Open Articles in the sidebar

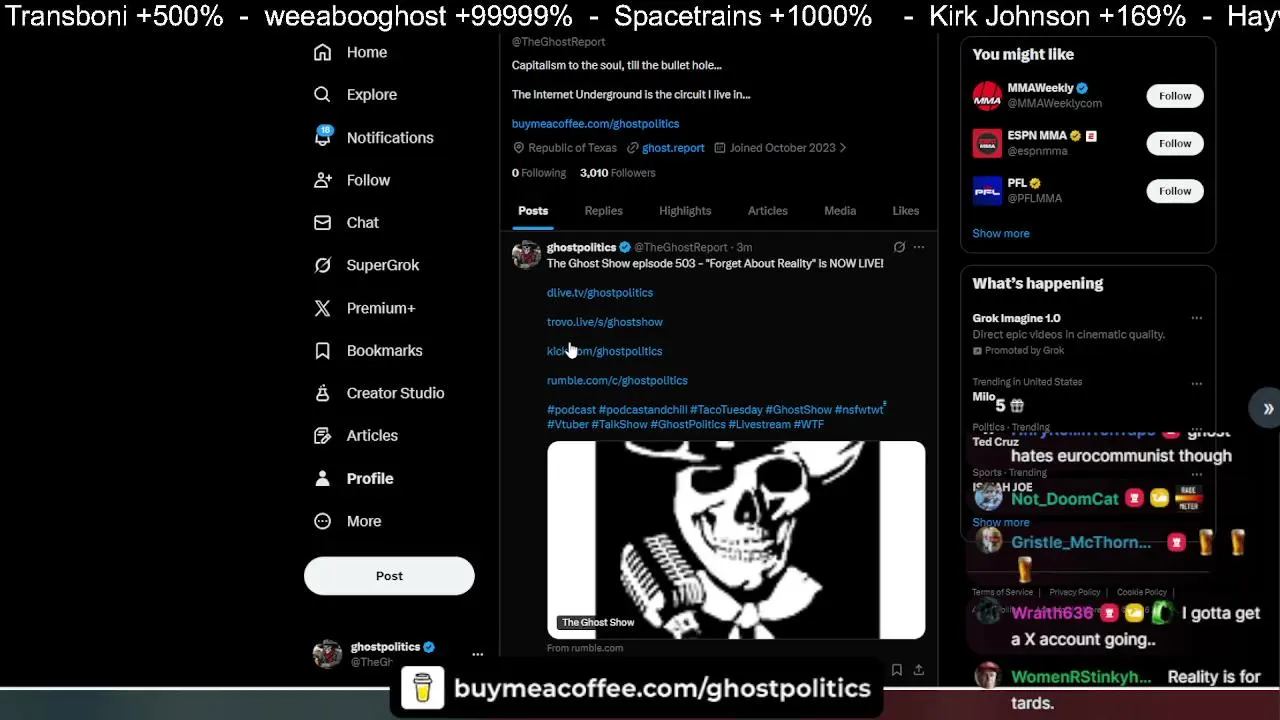point(356,435)
